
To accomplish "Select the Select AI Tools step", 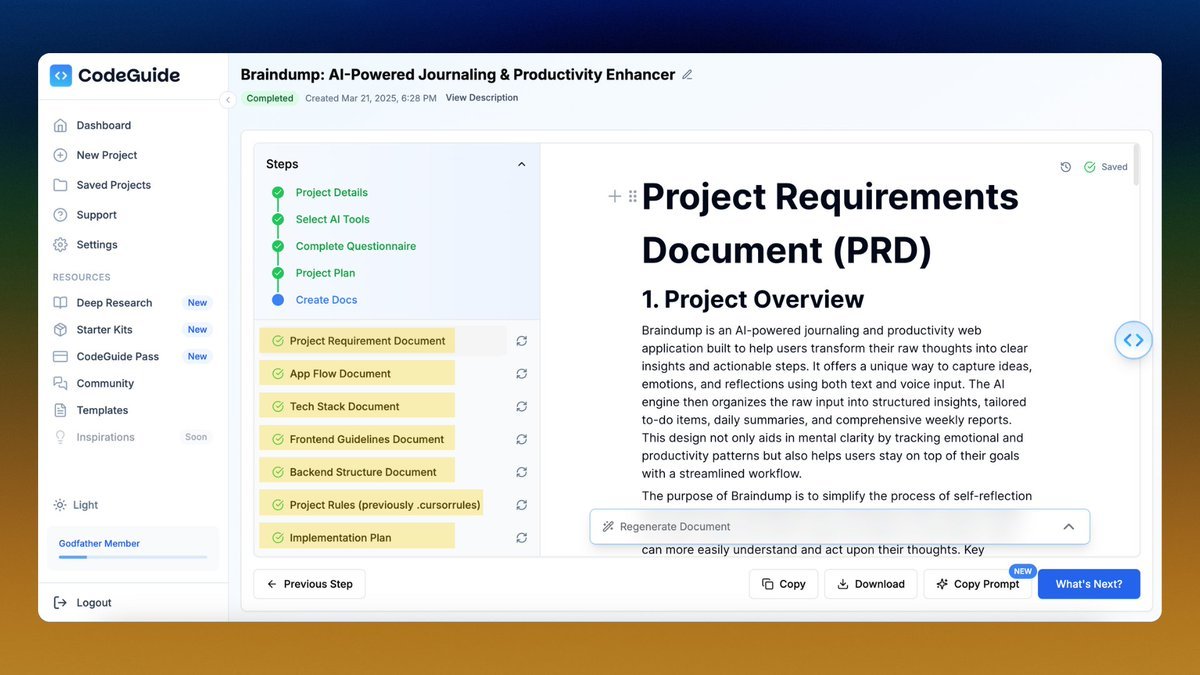I will (332, 220).
